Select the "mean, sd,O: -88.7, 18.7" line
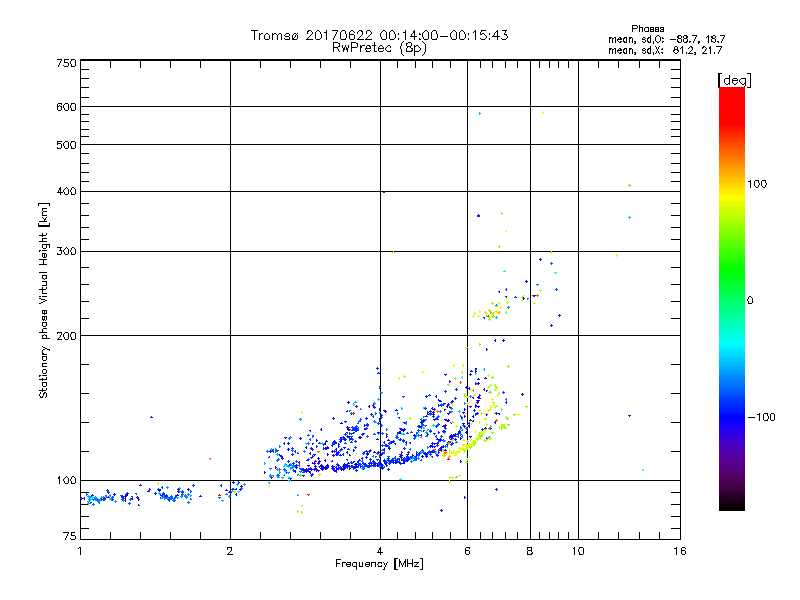This screenshot has width=800, height=600. tap(666, 39)
